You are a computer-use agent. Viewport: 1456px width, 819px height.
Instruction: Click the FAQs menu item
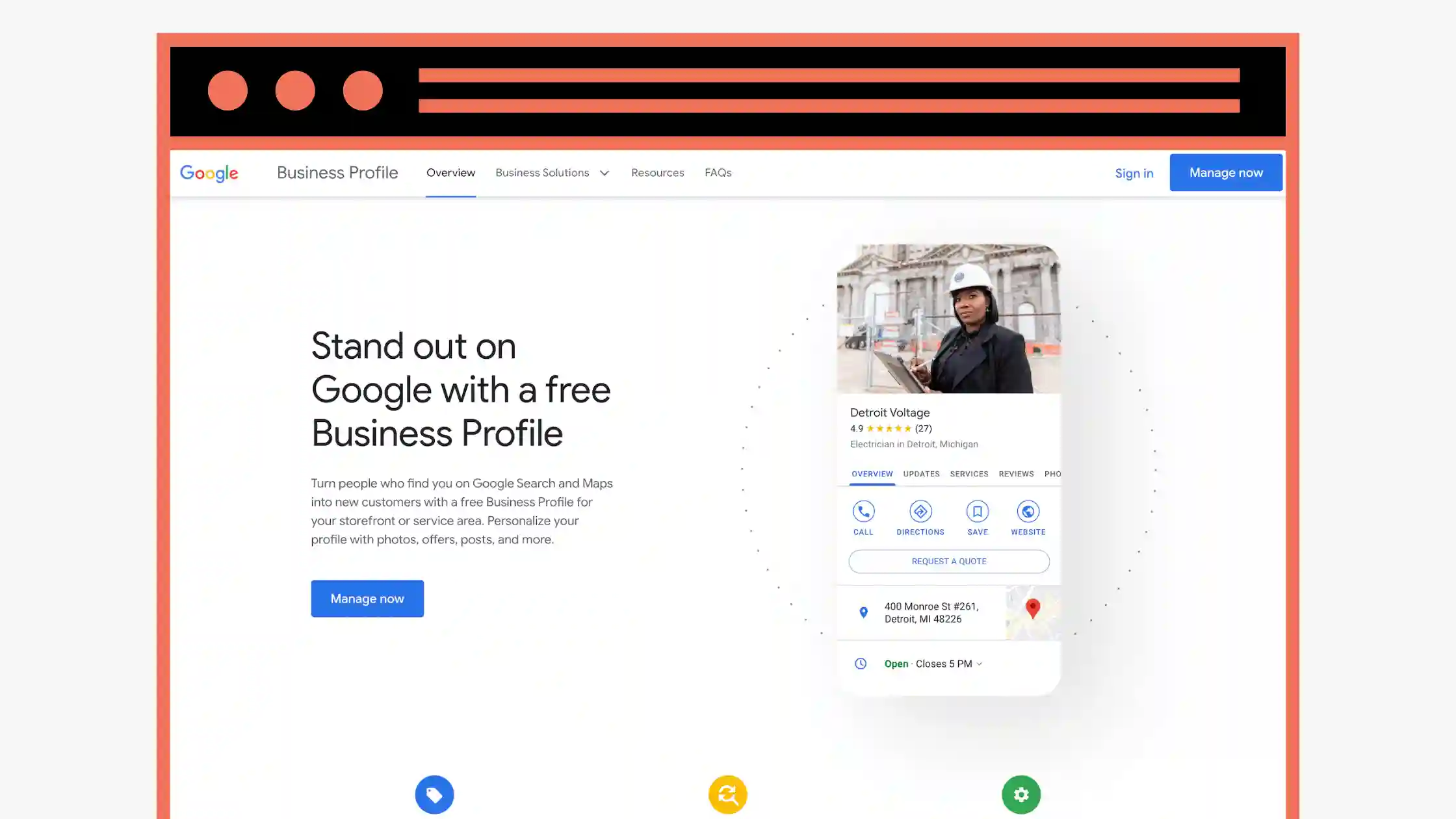pyautogui.click(x=718, y=172)
